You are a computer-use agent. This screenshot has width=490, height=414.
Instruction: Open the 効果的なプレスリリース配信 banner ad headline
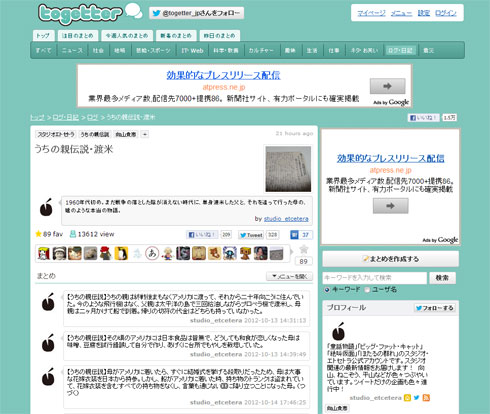[x=223, y=75]
